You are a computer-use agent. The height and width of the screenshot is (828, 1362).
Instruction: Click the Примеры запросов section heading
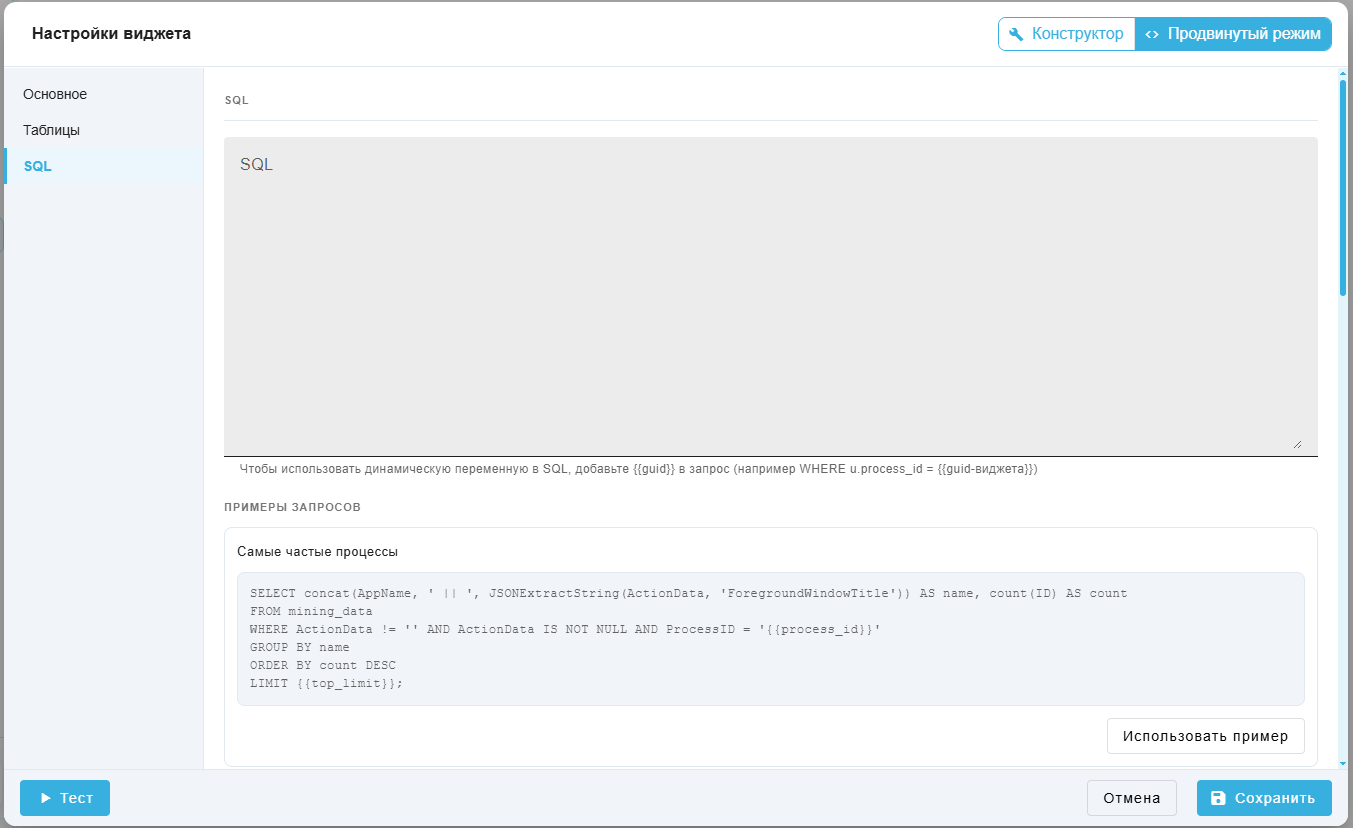(292, 507)
